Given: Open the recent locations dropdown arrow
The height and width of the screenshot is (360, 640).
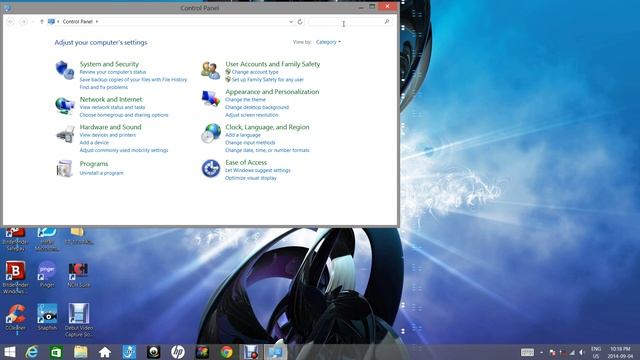Looking at the screenshot, I should 33,22.
